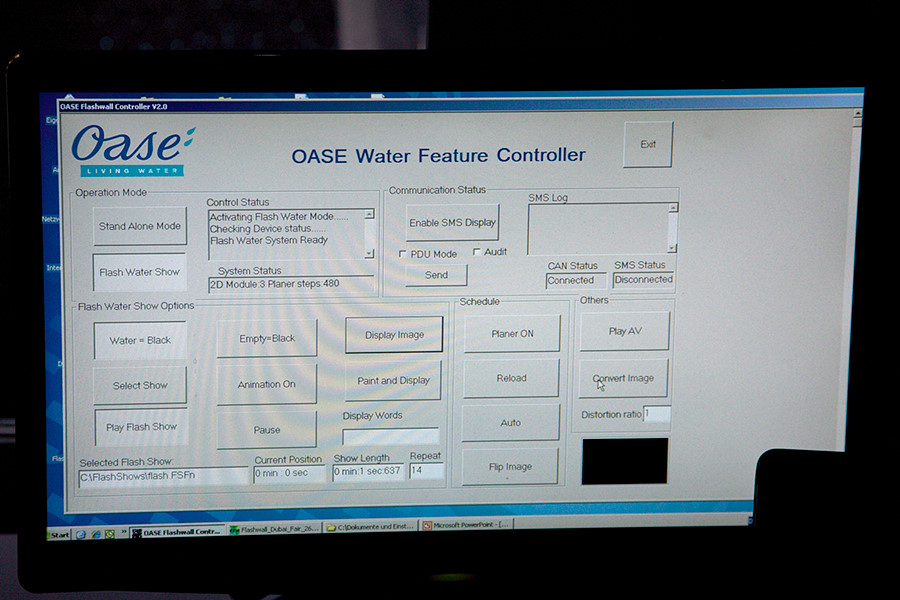Toggle the Audit checkbox
900x600 pixels.
point(476,251)
